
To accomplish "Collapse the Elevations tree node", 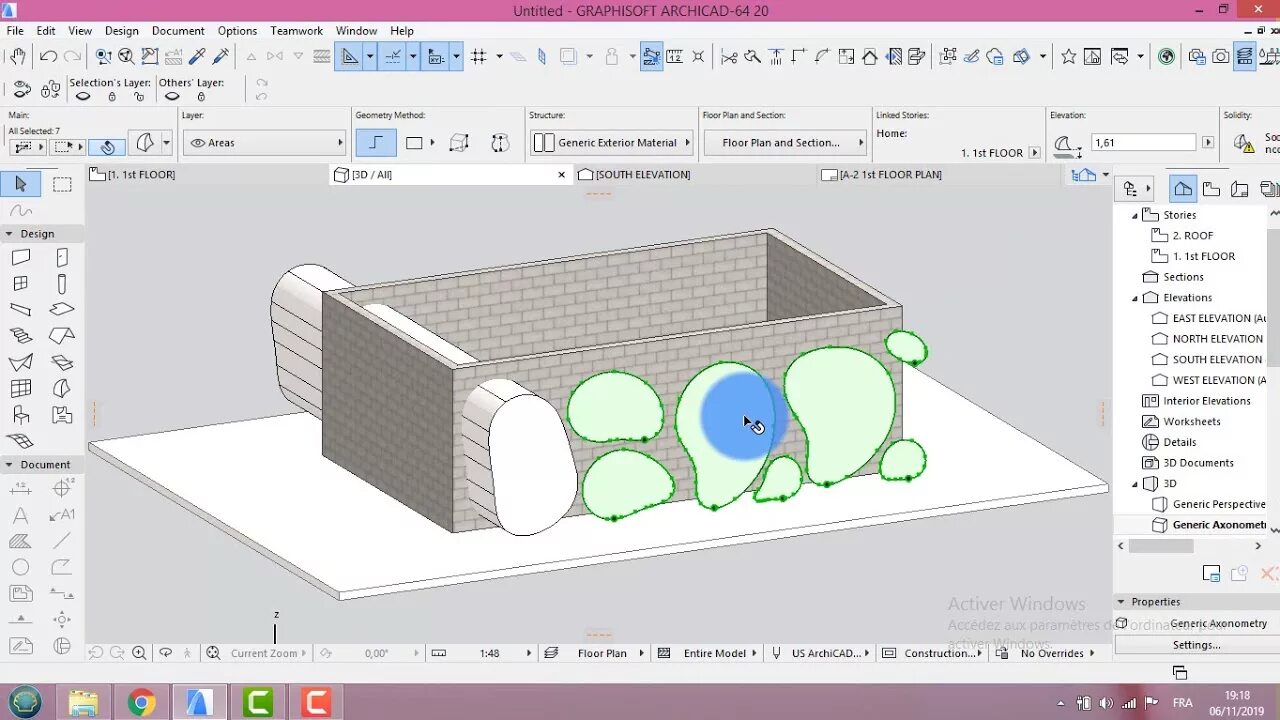I will click(1135, 298).
